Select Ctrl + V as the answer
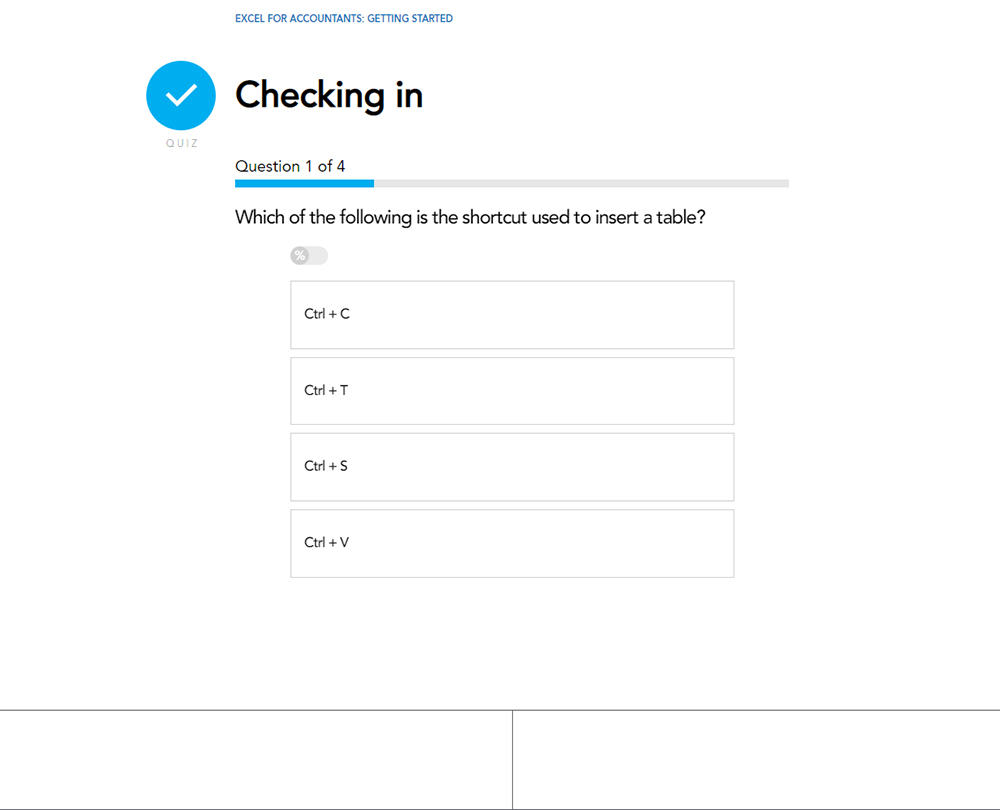Viewport: 1000px width, 810px height. tap(512, 543)
